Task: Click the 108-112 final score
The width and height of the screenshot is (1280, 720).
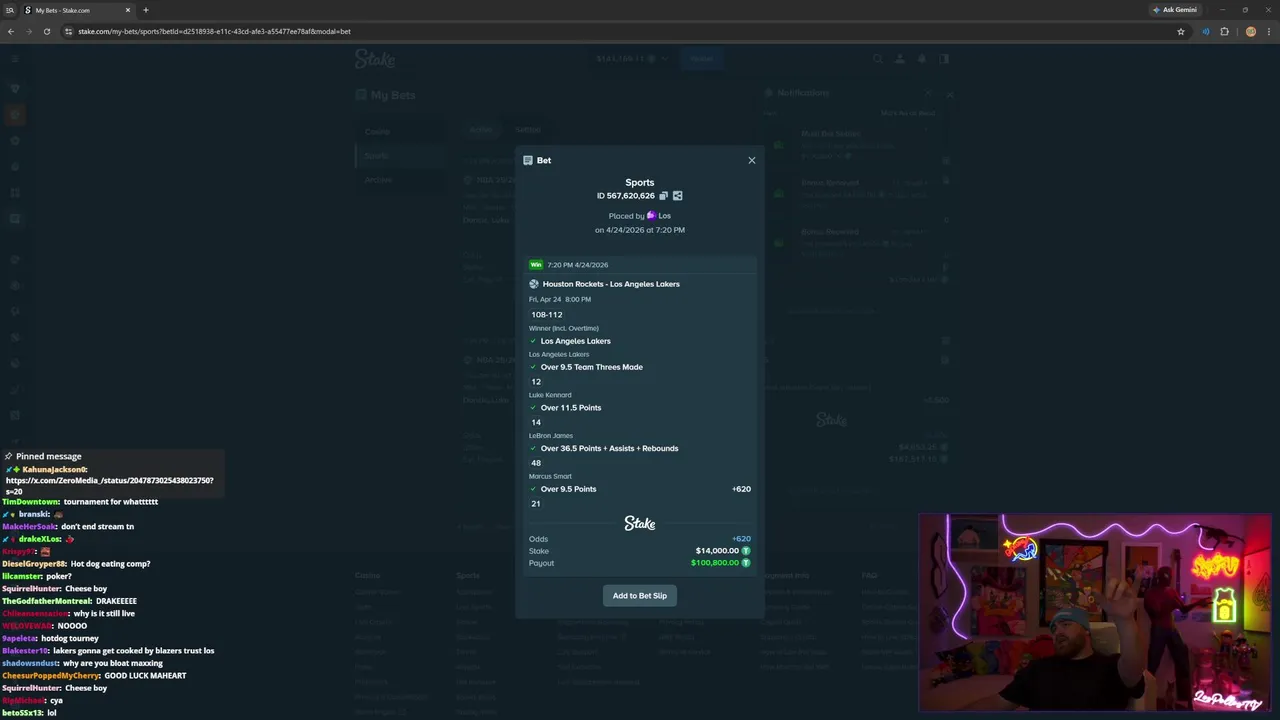Action: pyautogui.click(x=547, y=315)
